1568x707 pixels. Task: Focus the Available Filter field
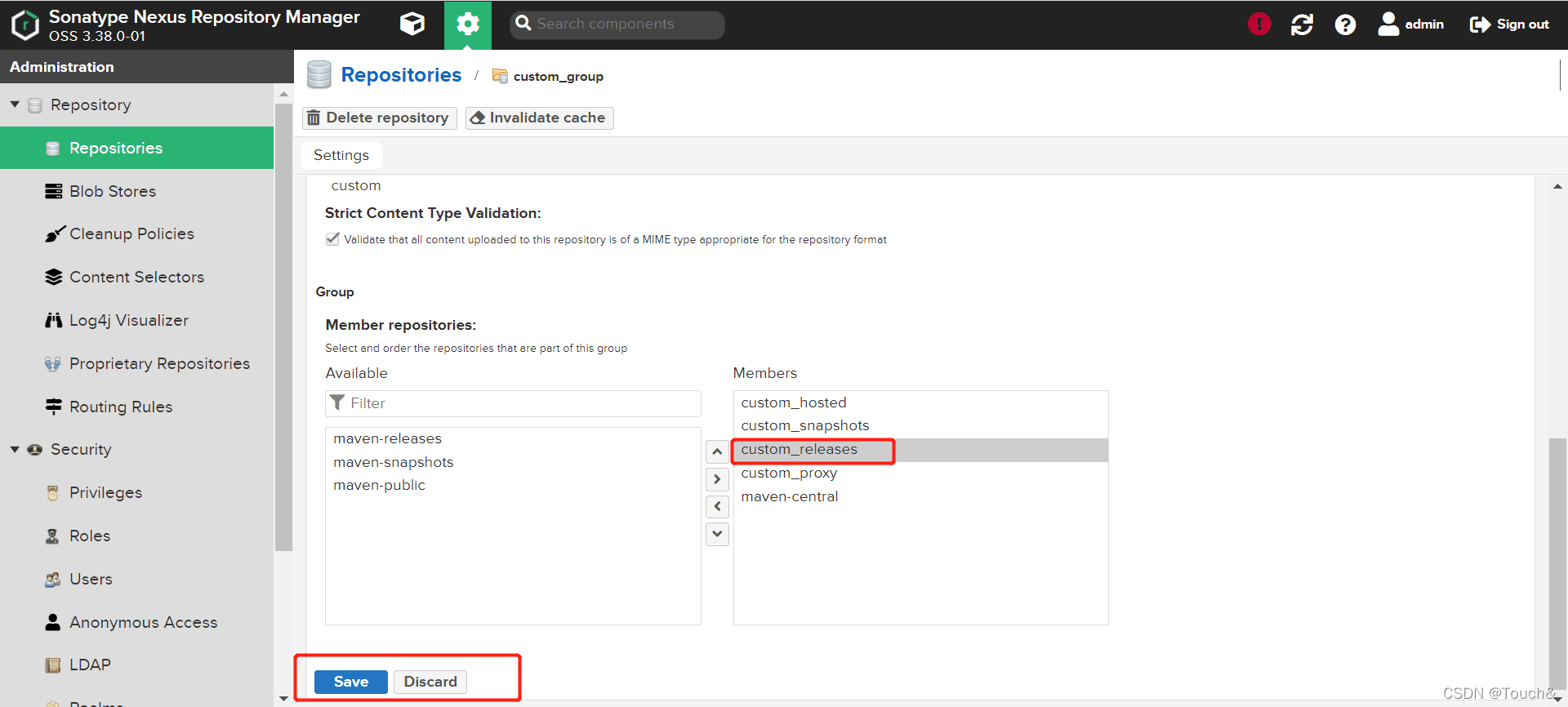[513, 403]
